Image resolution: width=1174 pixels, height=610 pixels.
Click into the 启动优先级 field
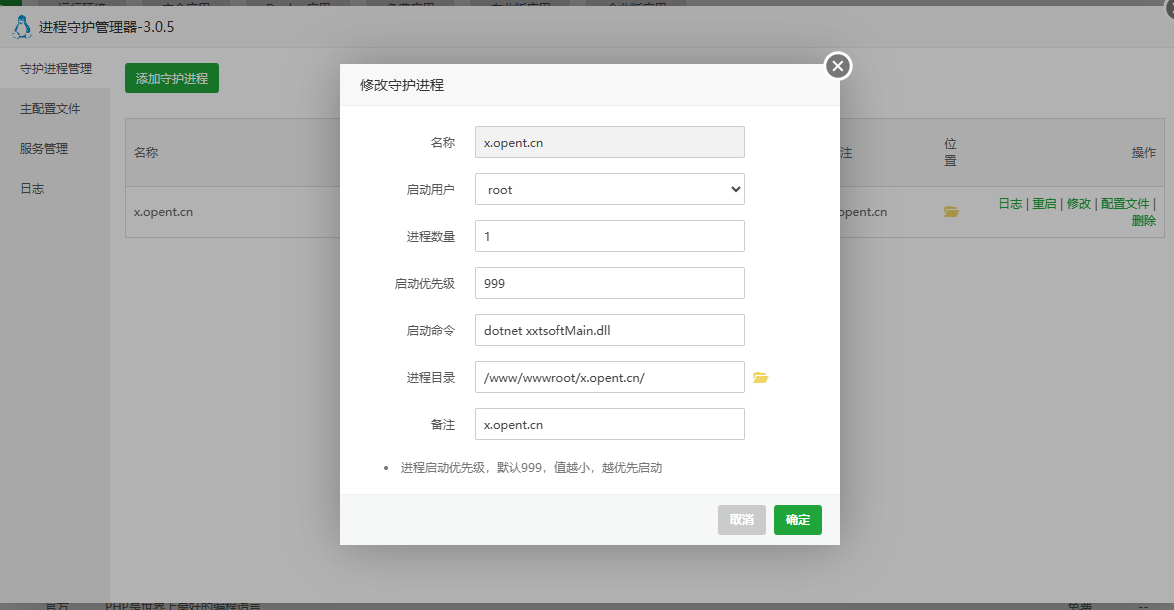[x=609, y=283]
